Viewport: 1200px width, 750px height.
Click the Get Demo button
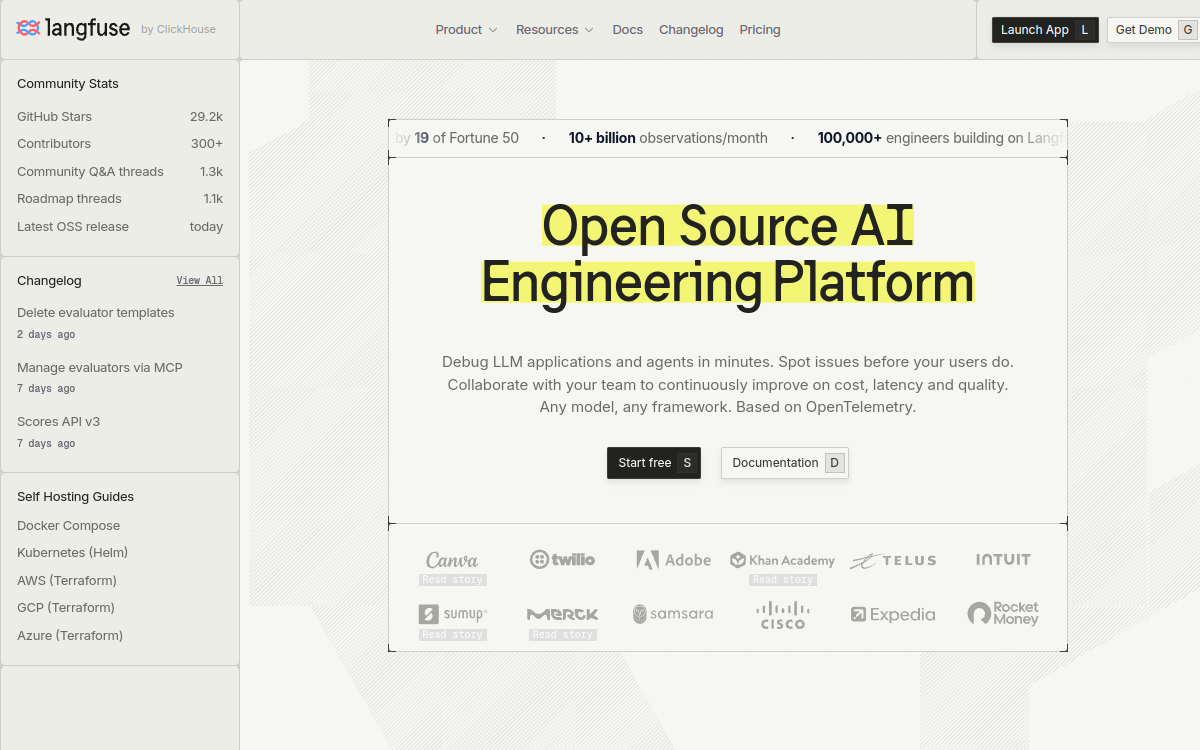(1152, 30)
